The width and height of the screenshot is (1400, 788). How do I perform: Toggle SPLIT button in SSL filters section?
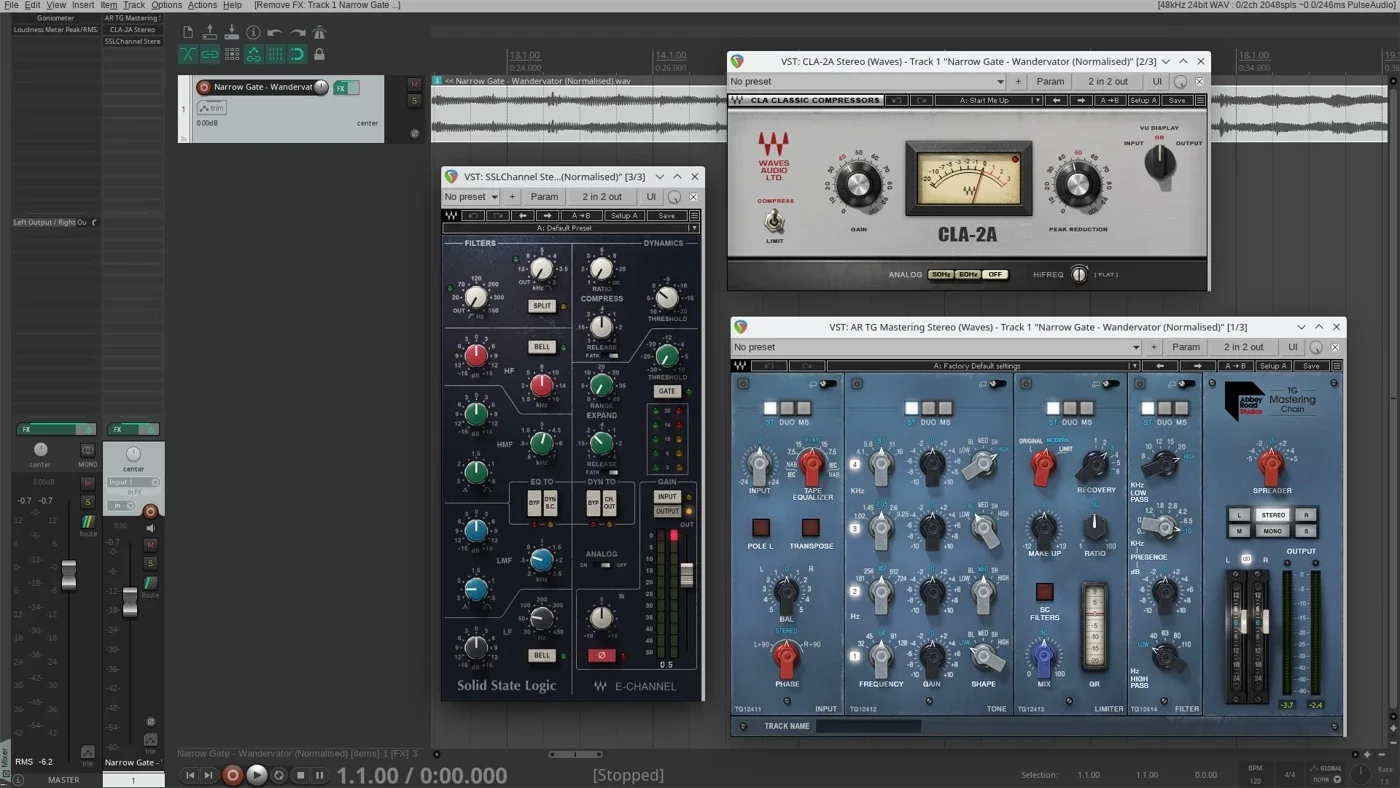click(x=541, y=306)
